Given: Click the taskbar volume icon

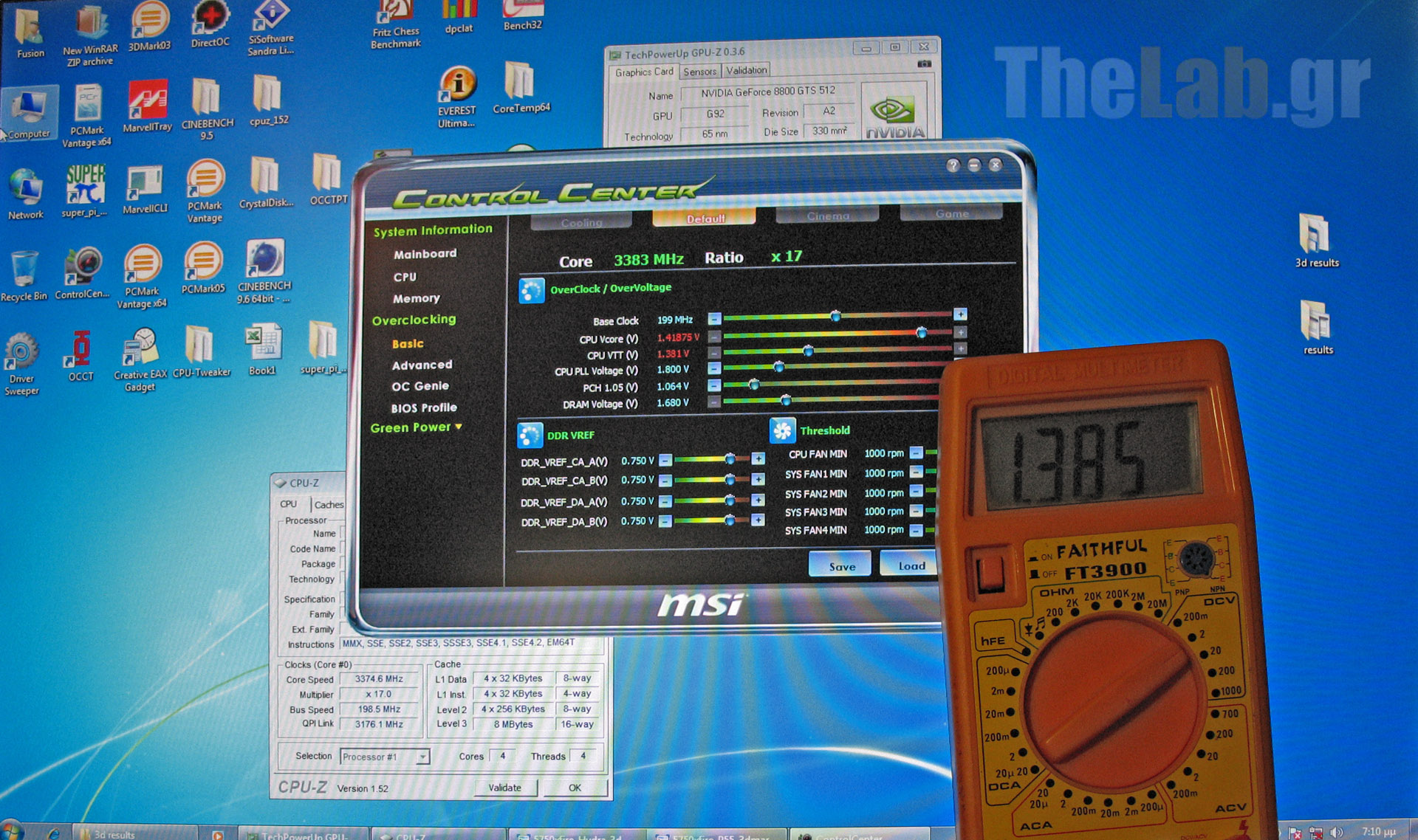Looking at the screenshot, I should click(x=1337, y=832).
